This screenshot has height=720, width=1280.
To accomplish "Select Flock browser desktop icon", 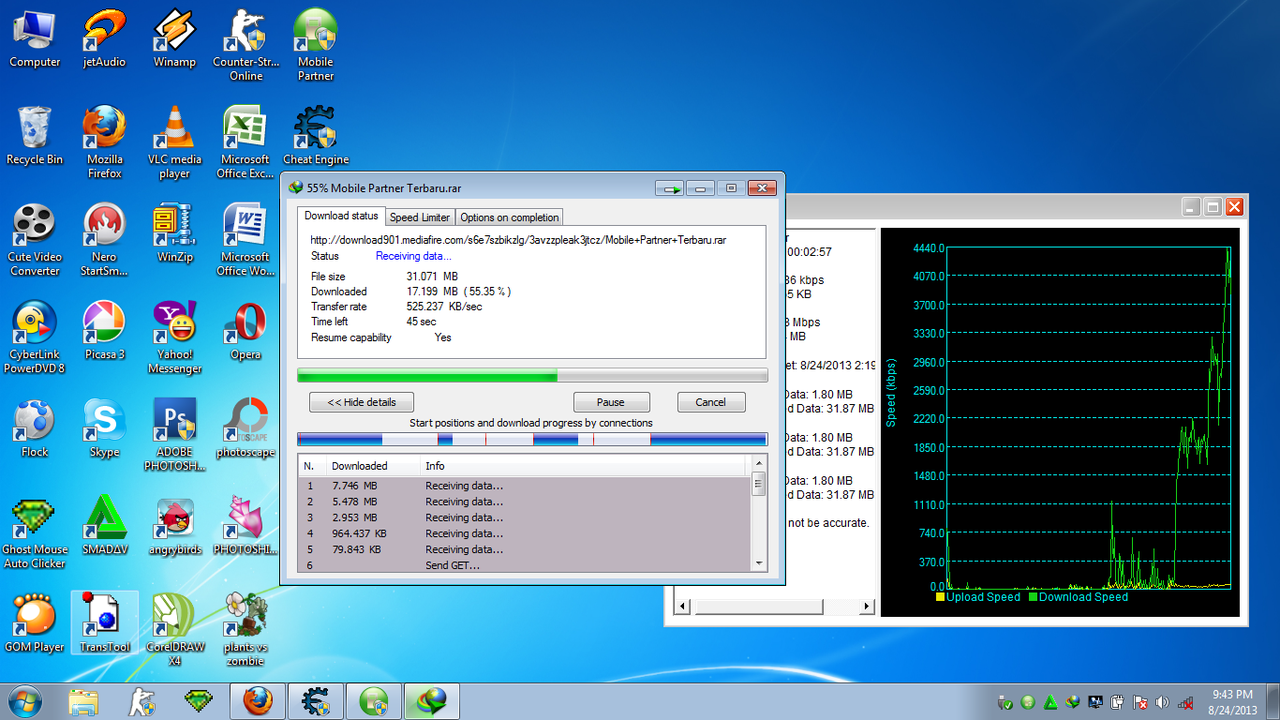I will (x=35, y=428).
